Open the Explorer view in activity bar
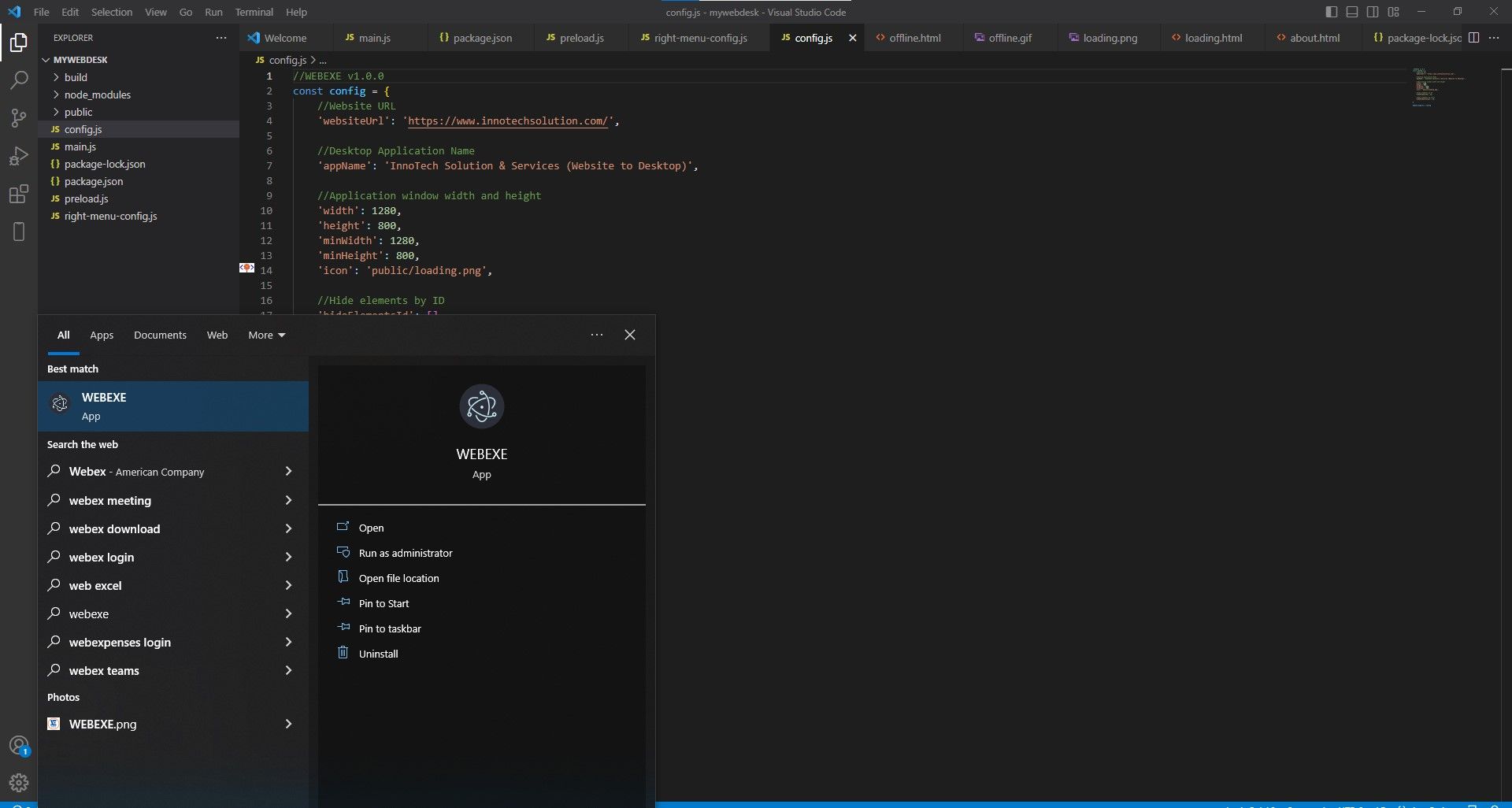 pos(19,43)
